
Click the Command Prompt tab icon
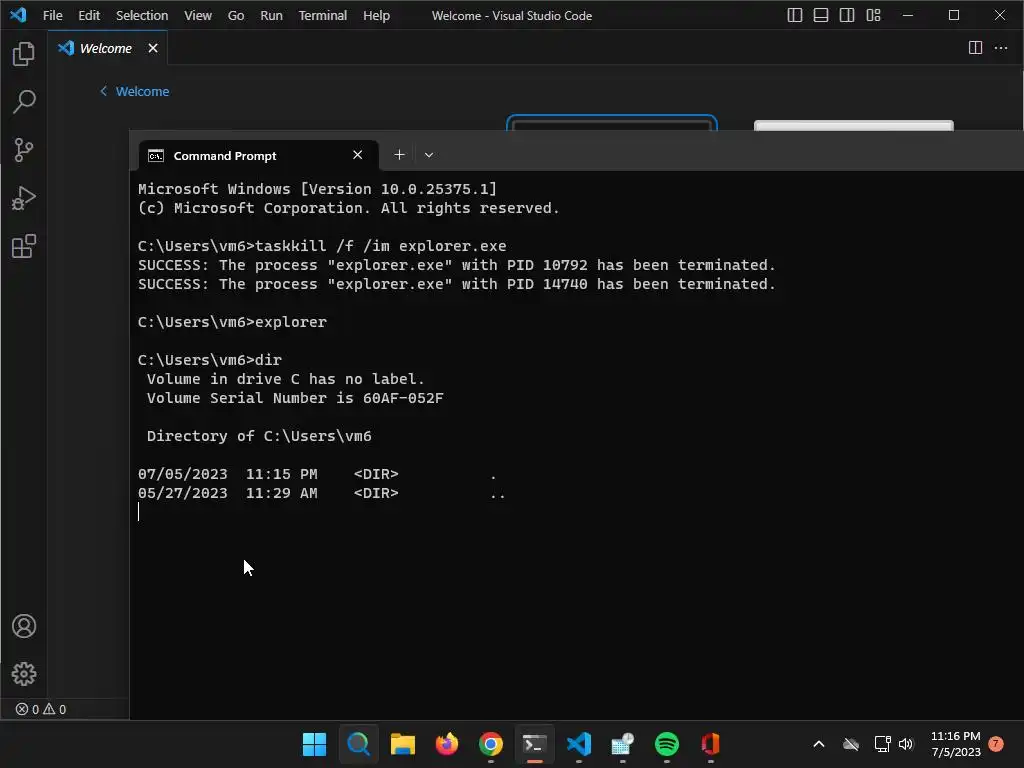(155, 155)
